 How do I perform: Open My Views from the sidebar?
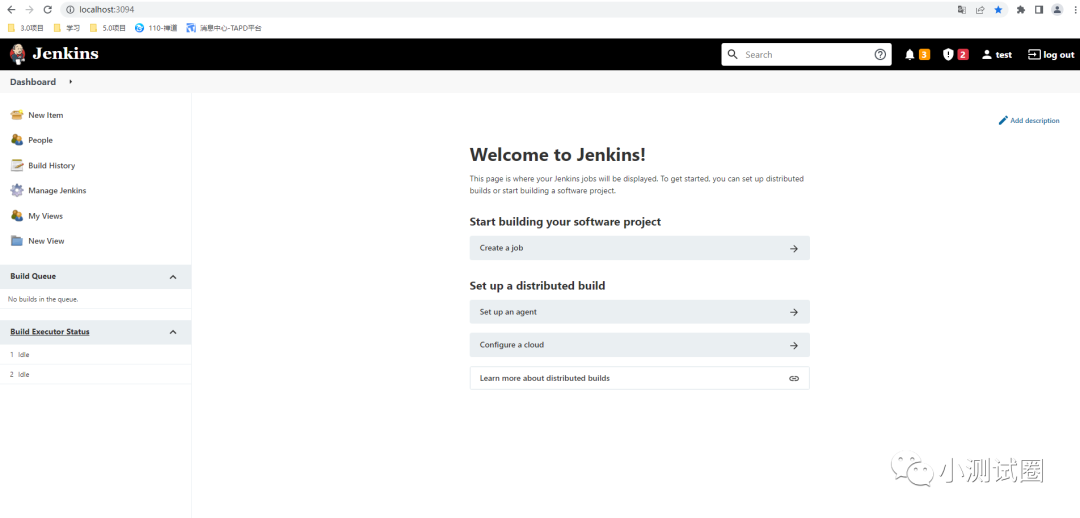(45, 216)
